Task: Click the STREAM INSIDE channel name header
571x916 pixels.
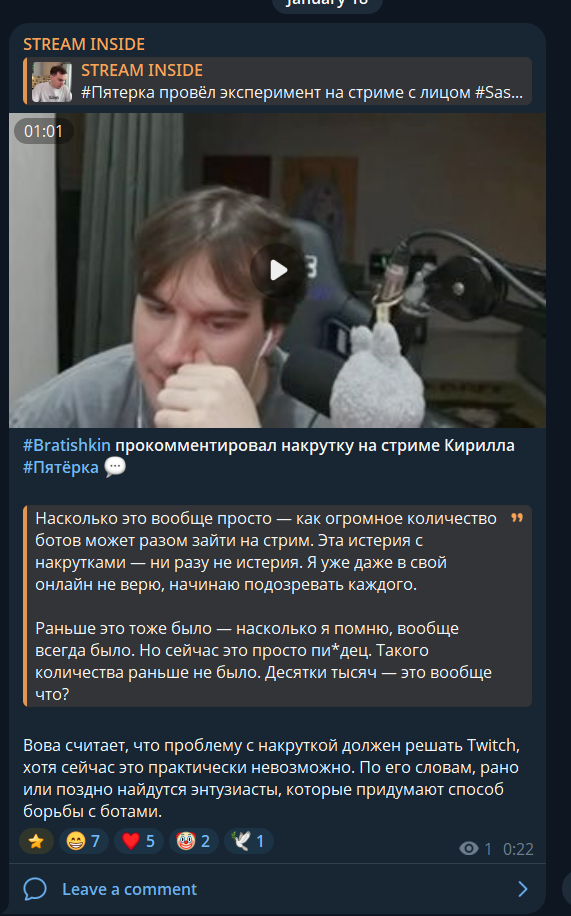Action: point(84,44)
